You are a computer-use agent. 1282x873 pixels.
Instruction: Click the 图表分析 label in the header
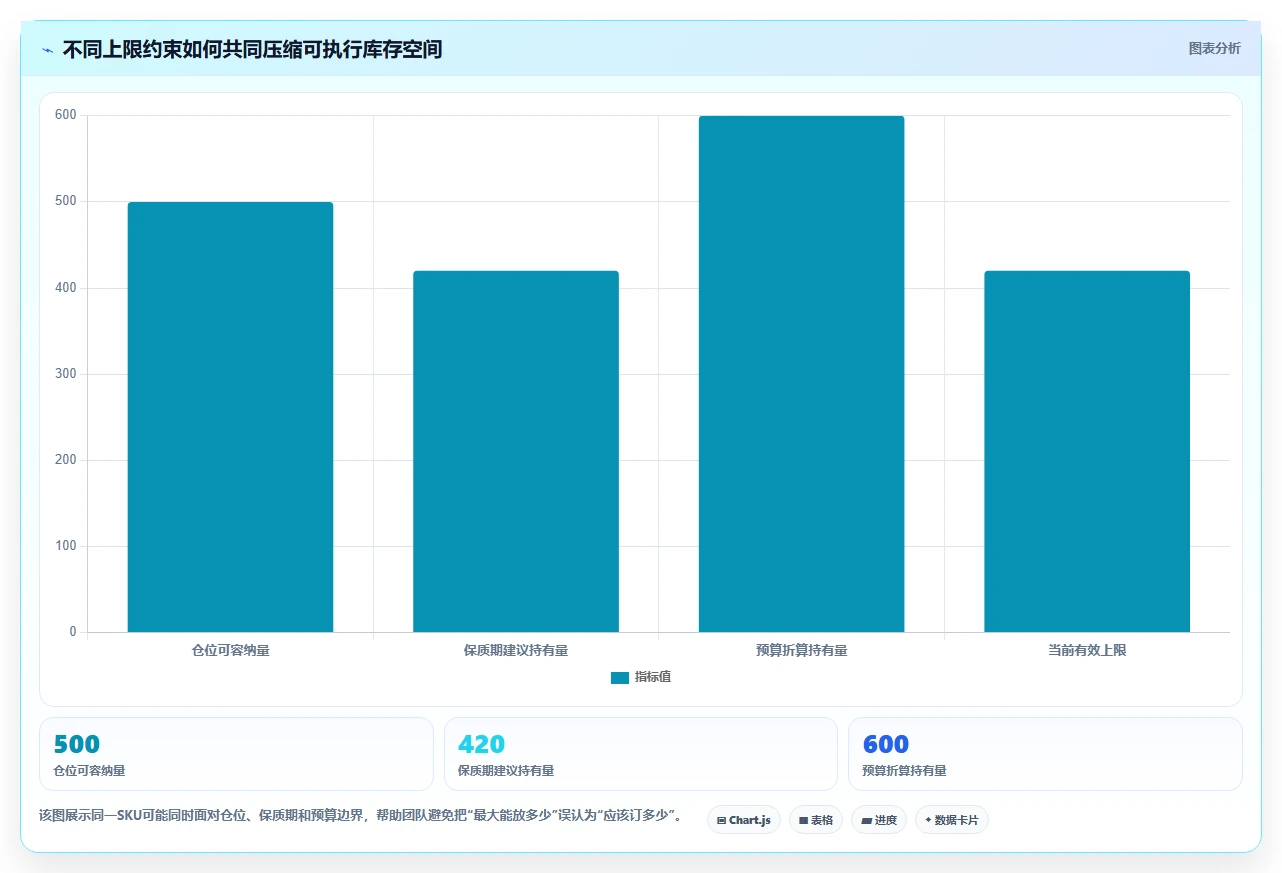coord(1214,48)
